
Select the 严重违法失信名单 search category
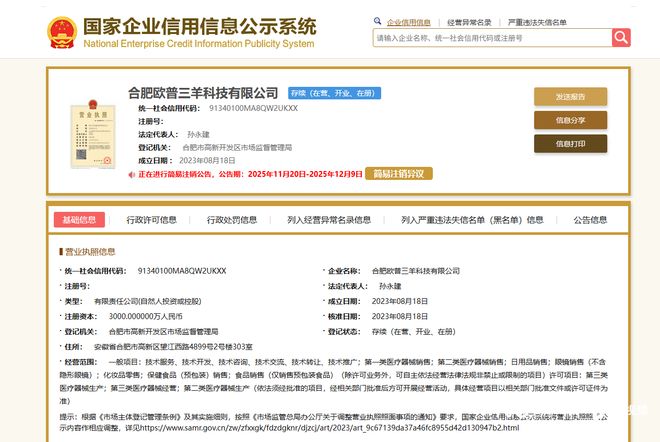click(537, 22)
